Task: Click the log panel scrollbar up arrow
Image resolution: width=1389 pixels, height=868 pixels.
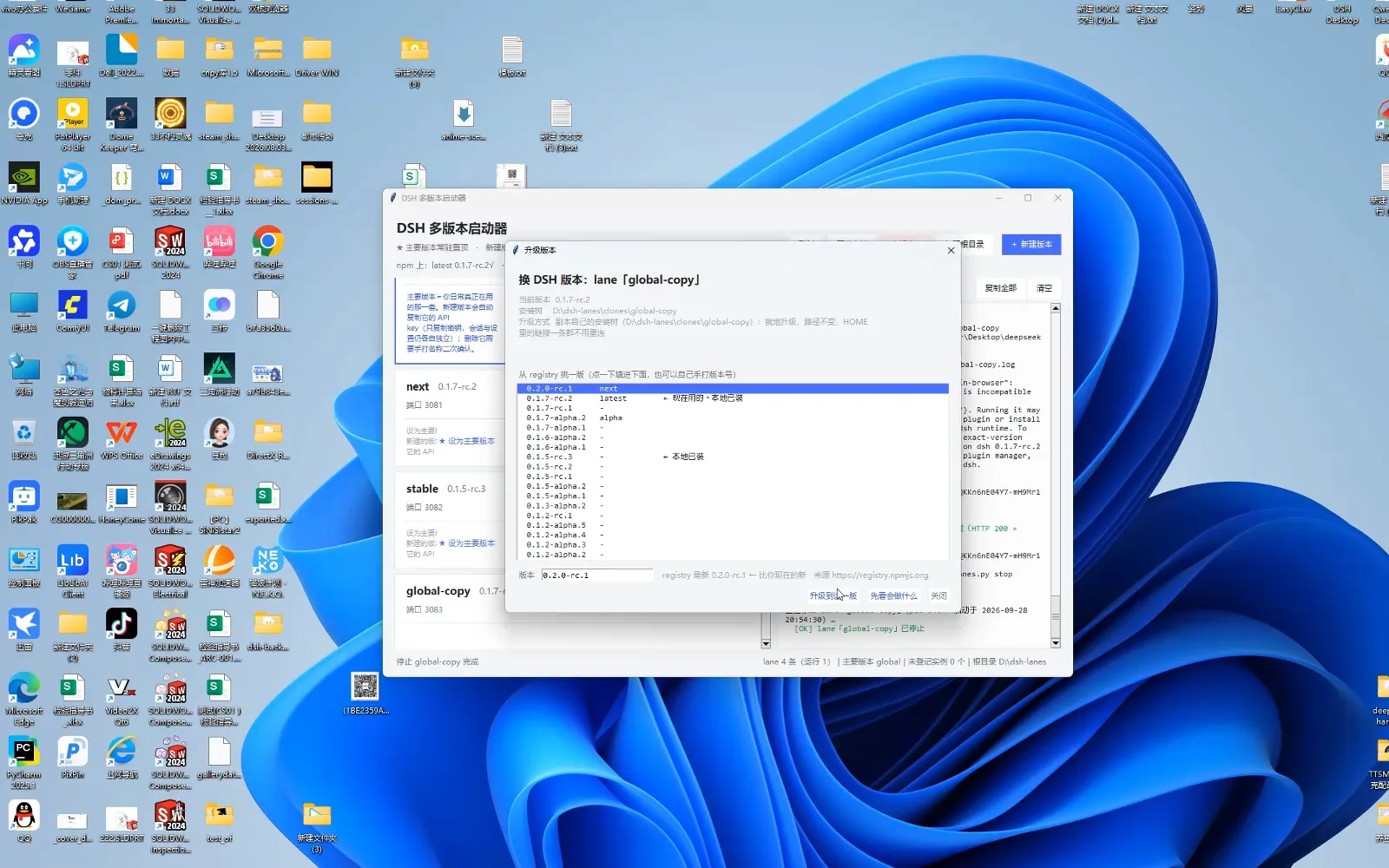Action: click(1056, 308)
